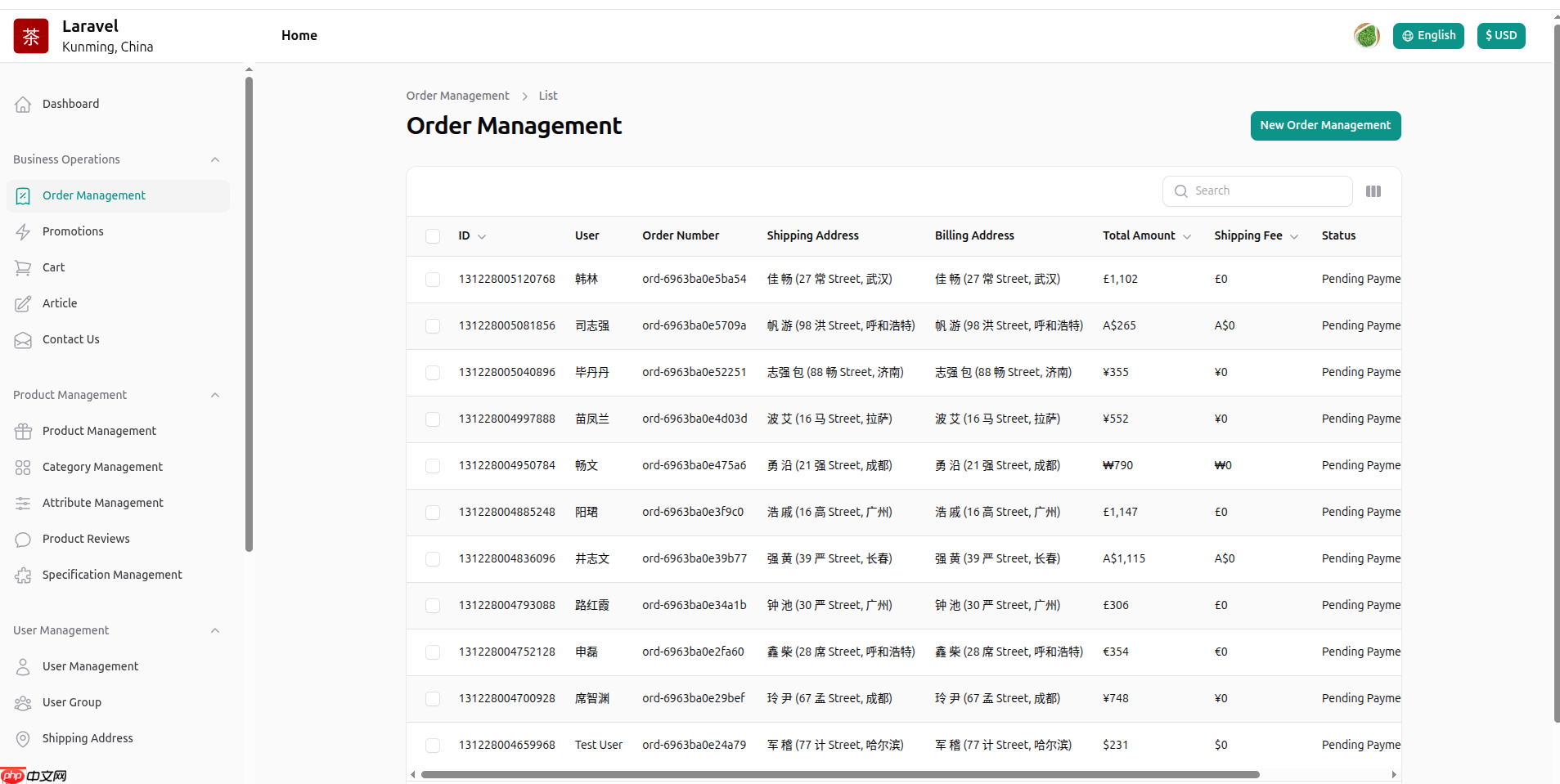Check the row for order 131228004950784
This screenshot has width=1560, height=784.
433,466
